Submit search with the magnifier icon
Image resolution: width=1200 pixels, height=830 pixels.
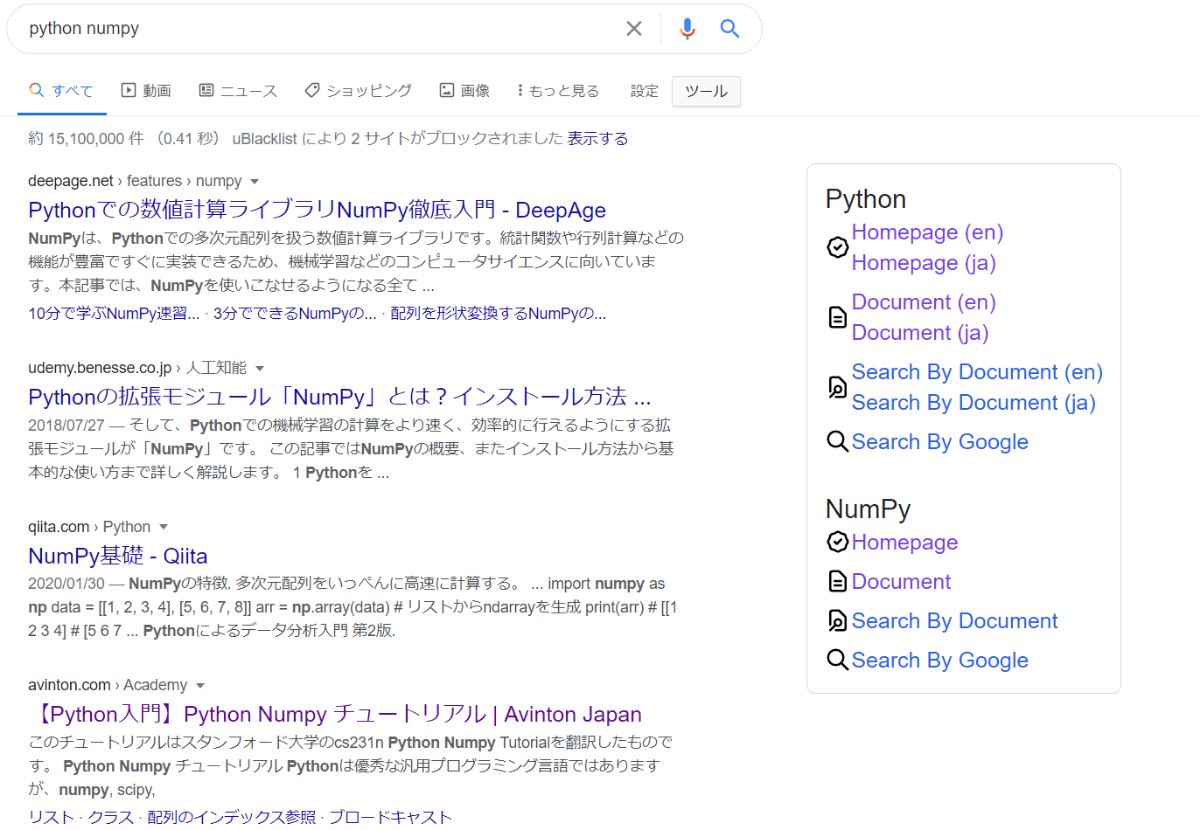(x=730, y=29)
